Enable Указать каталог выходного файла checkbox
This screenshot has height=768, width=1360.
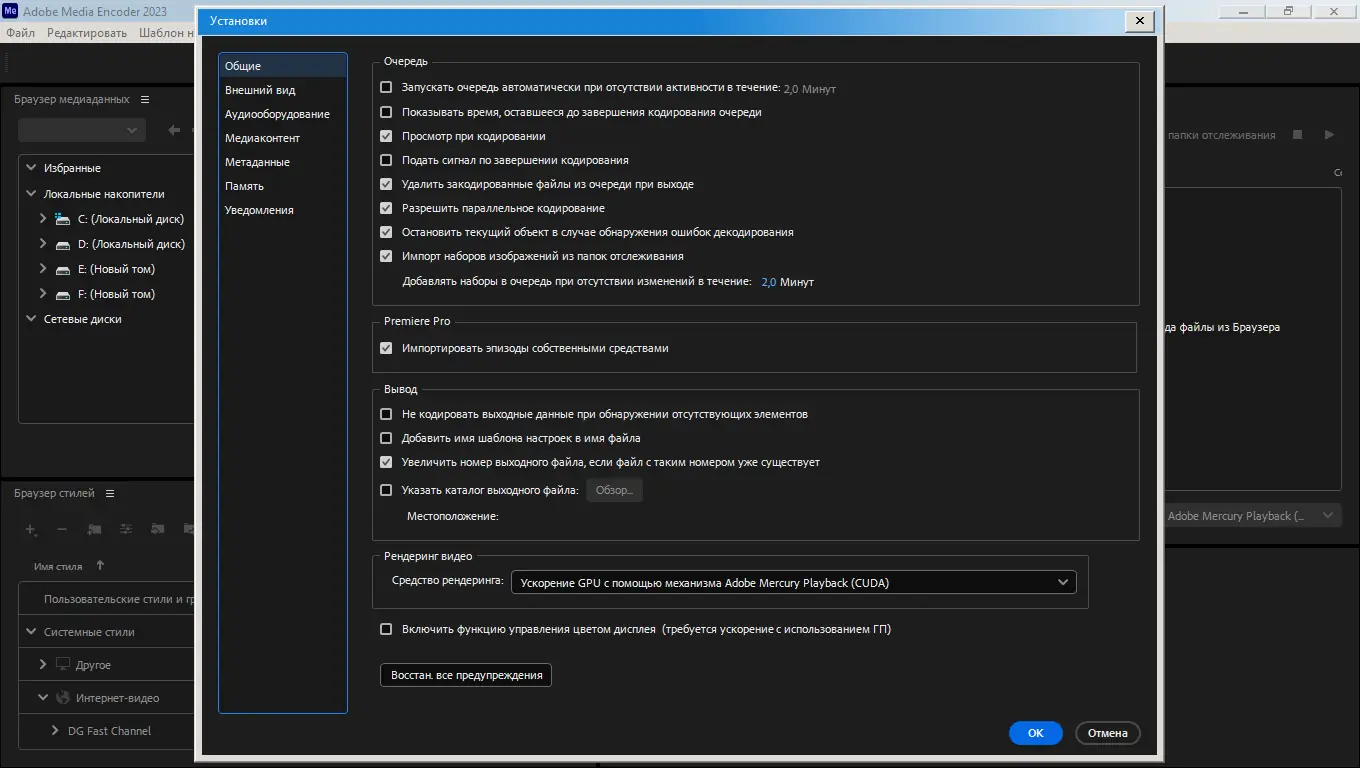pyautogui.click(x=386, y=490)
